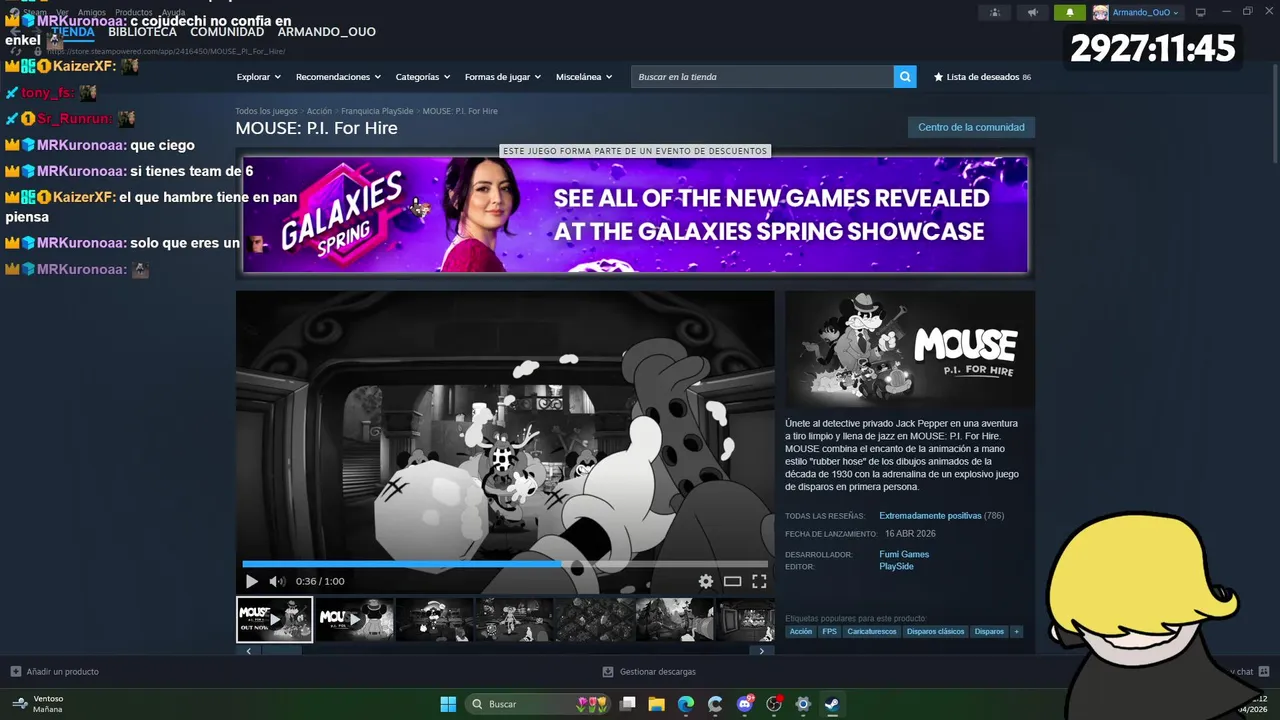The height and width of the screenshot is (720, 1280).
Task: Select the Acción tag
Action: point(801,632)
